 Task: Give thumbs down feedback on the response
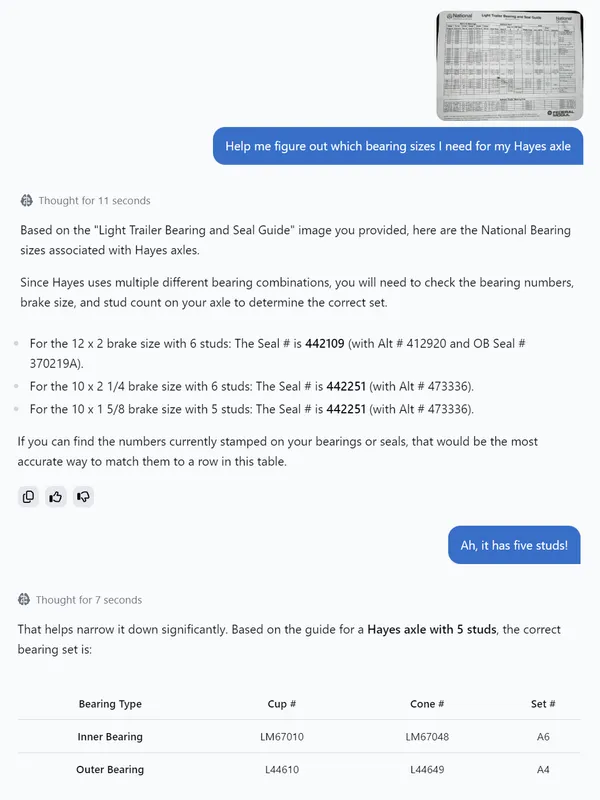(x=82, y=497)
